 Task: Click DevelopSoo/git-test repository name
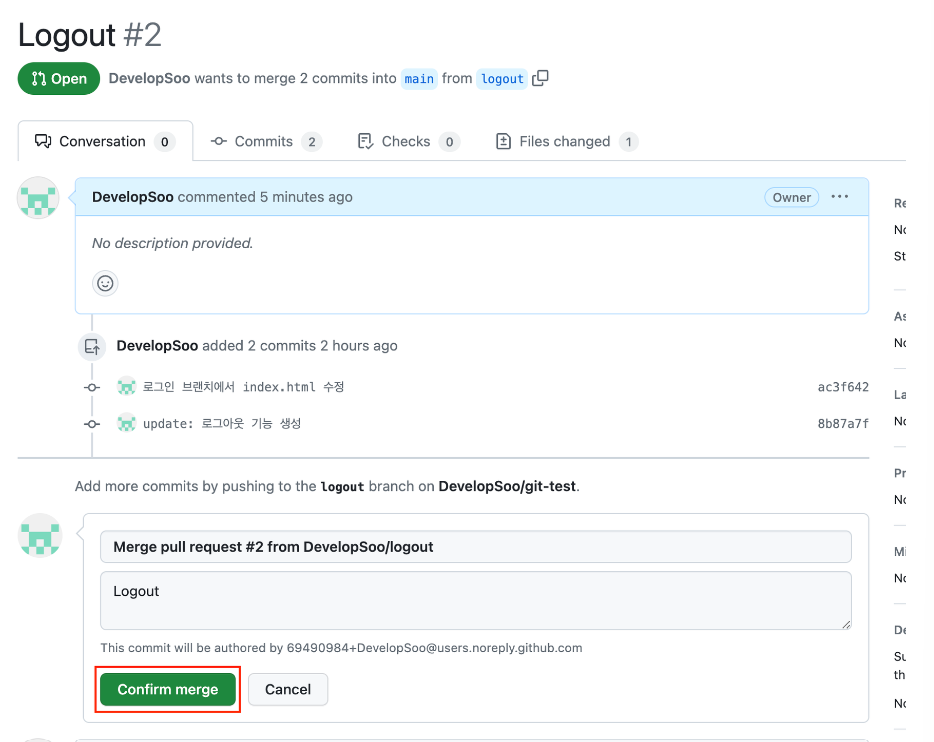(507, 486)
